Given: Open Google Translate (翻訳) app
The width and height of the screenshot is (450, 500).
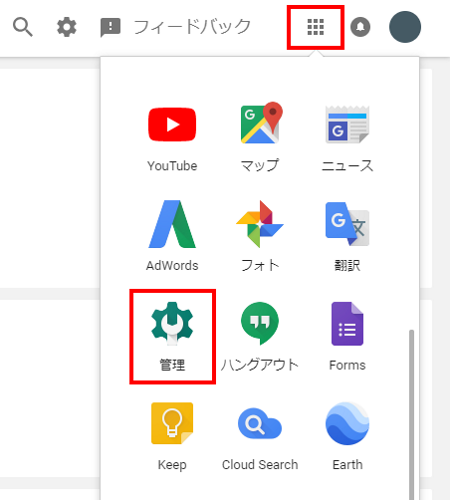Looking at the screenshot, I should tap(347, 224).
